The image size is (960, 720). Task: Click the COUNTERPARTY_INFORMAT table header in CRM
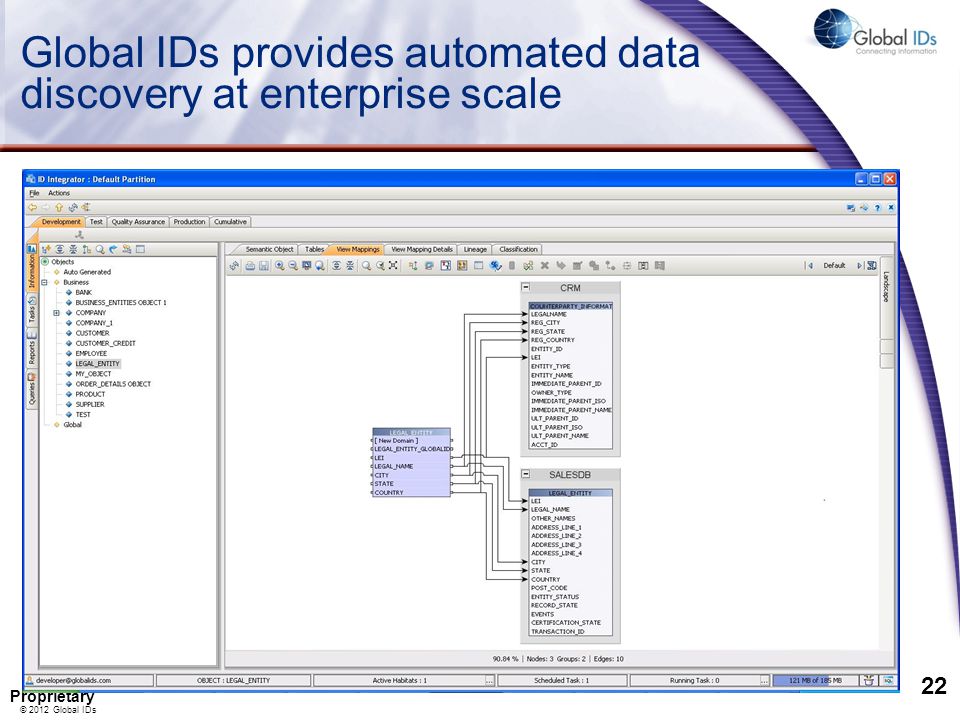[x=571, y=306]
